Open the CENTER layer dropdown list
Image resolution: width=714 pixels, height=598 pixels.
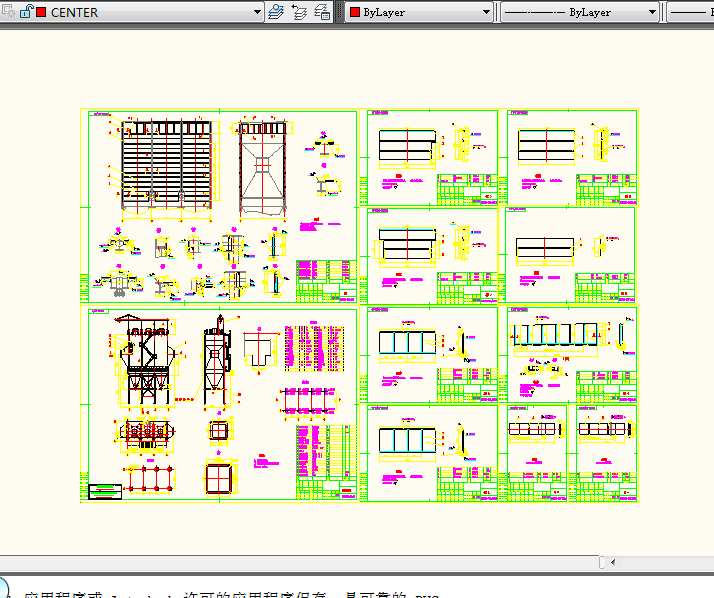[x=257, y=12]
